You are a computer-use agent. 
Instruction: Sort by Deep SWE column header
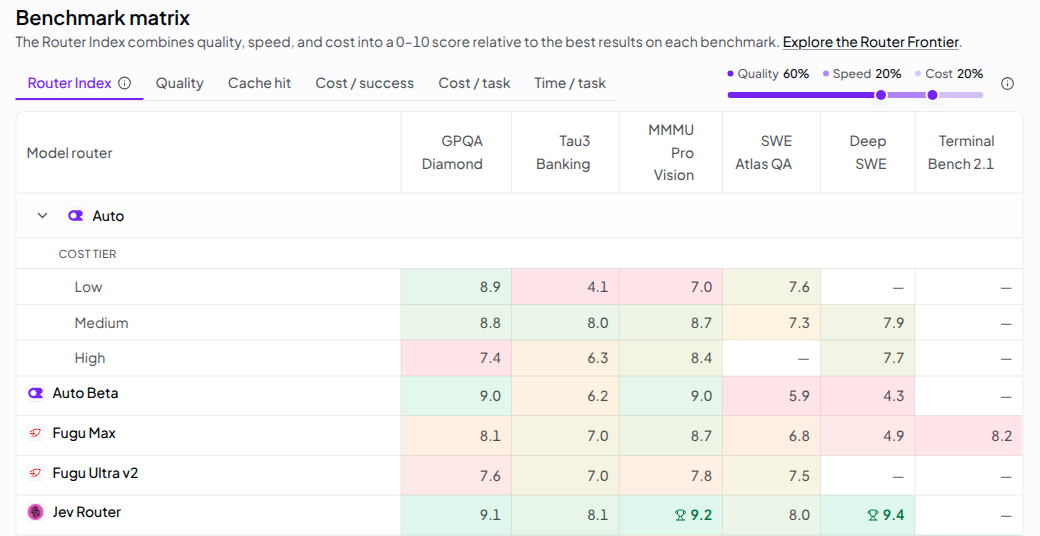(x=868, y=153)
